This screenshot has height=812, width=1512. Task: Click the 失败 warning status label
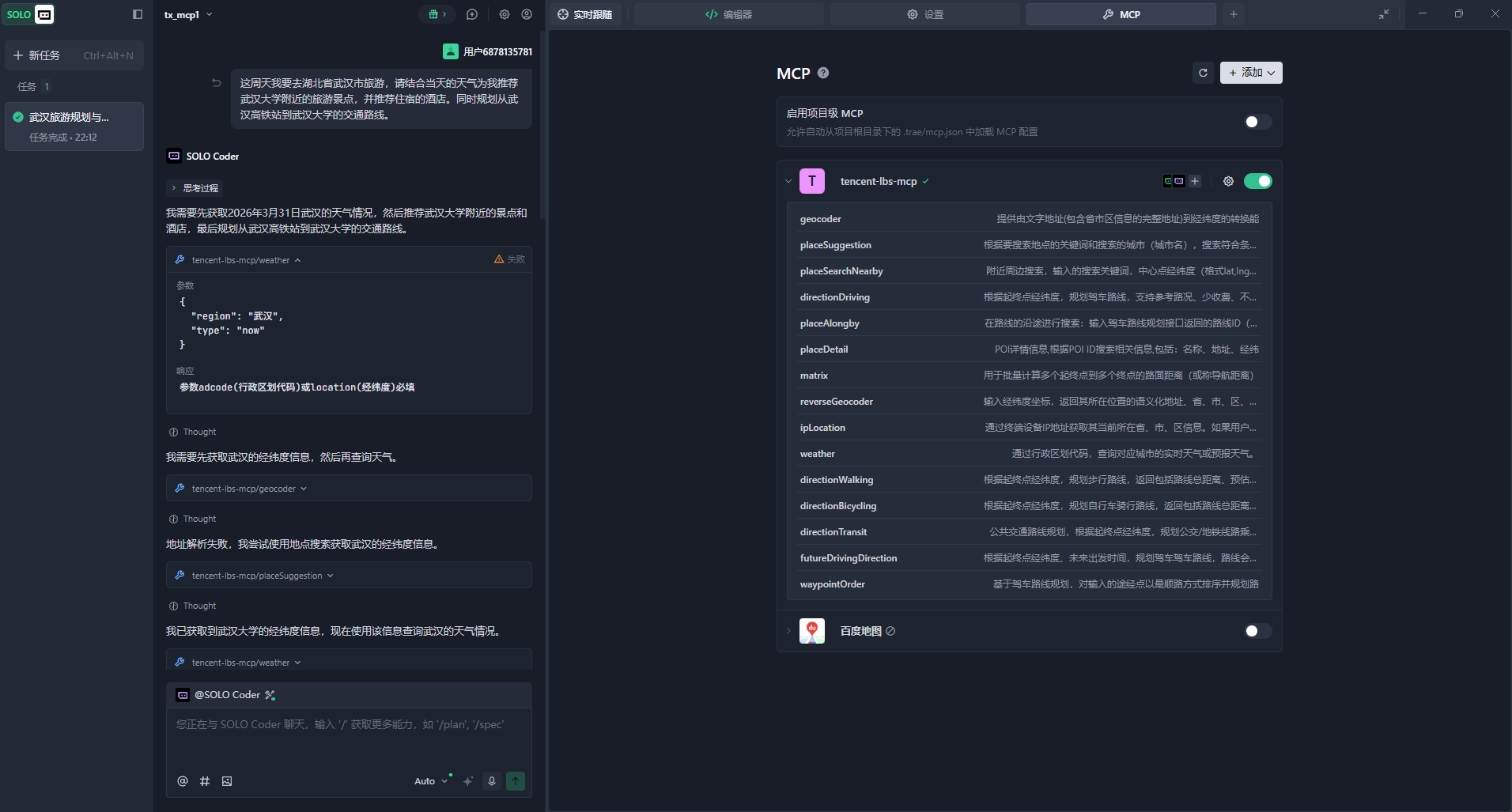click(510, 259)
